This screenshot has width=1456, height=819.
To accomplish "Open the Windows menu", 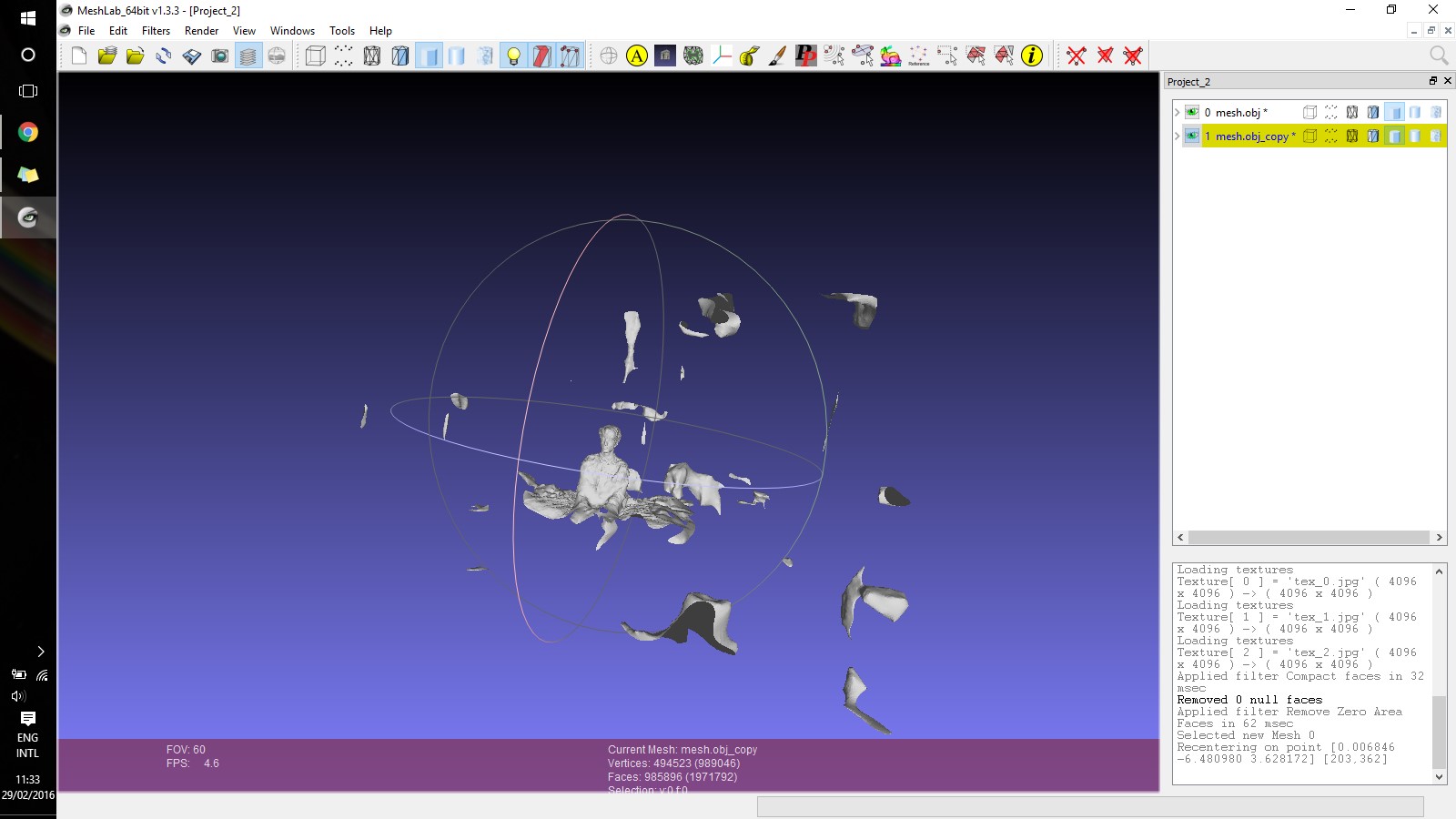I will [x=292, y=31].
